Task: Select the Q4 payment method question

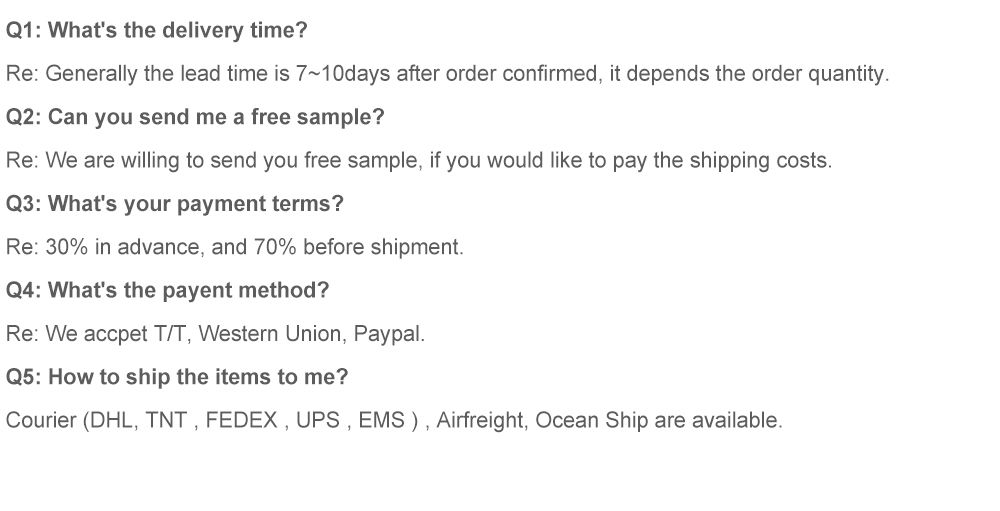Action: [167, 291]
